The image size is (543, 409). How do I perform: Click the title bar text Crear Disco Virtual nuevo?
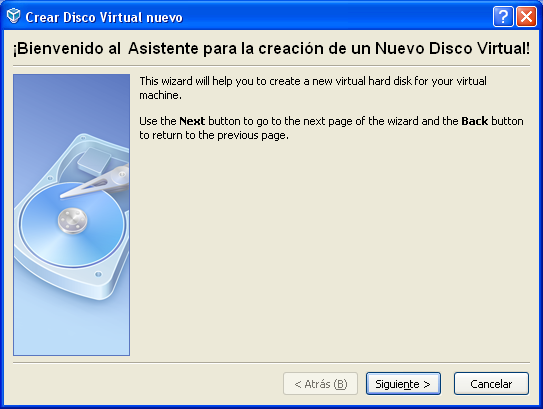pos(104,17)
